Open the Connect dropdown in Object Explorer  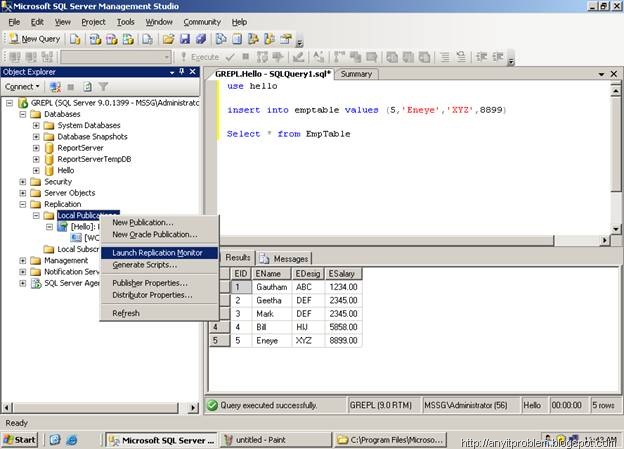point(22,87)
